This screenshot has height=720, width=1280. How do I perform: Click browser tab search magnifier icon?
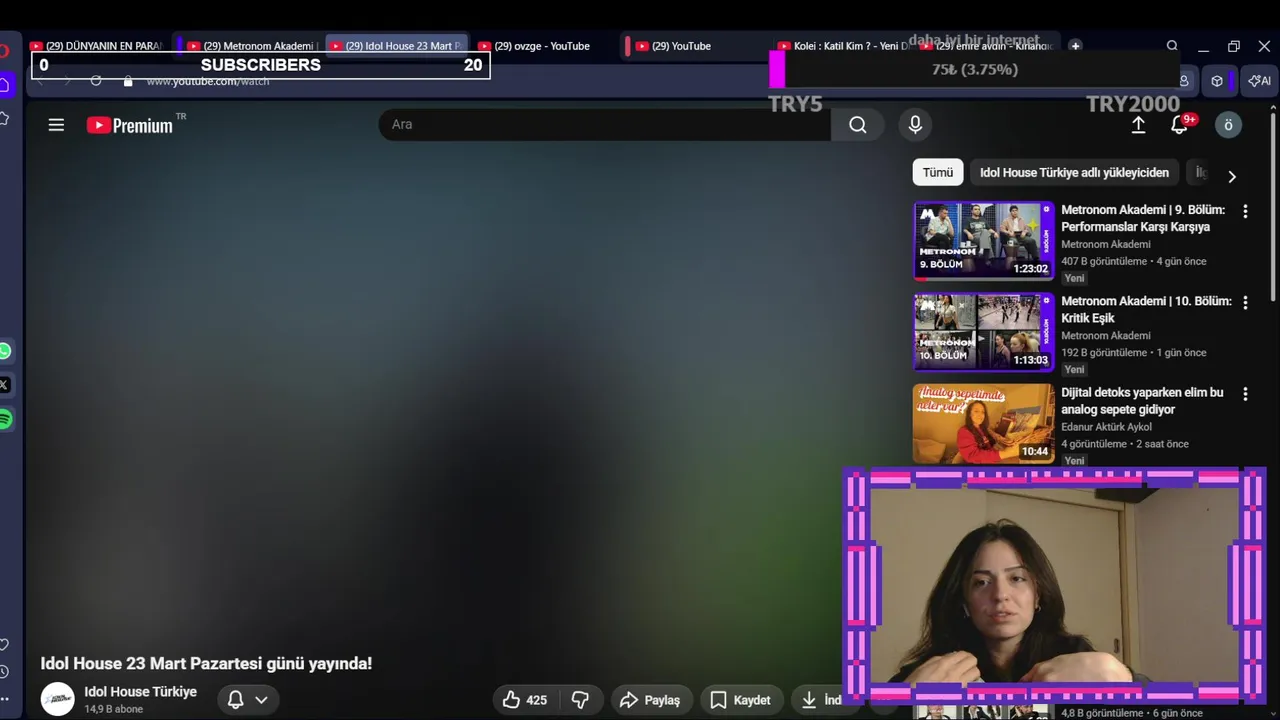(x=1172, y=46)
